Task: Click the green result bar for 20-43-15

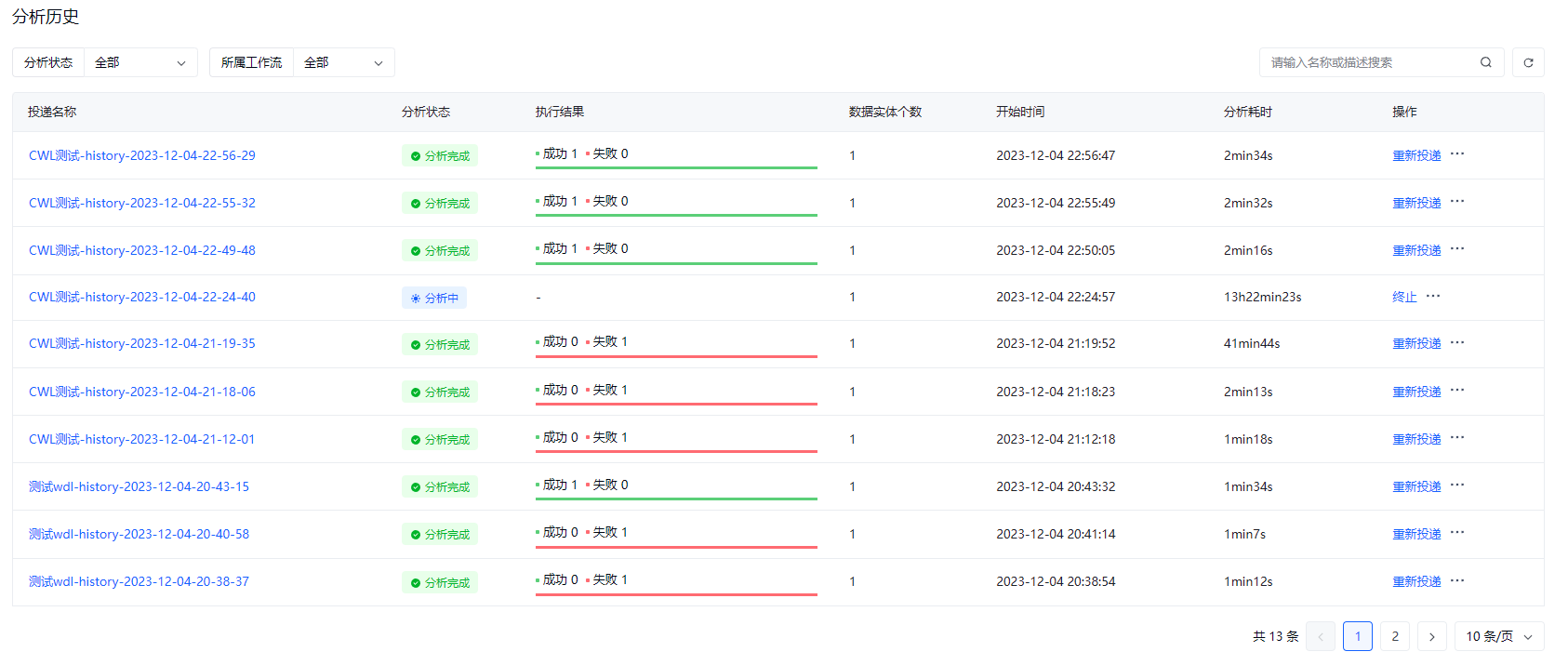Action: [676, 499]
